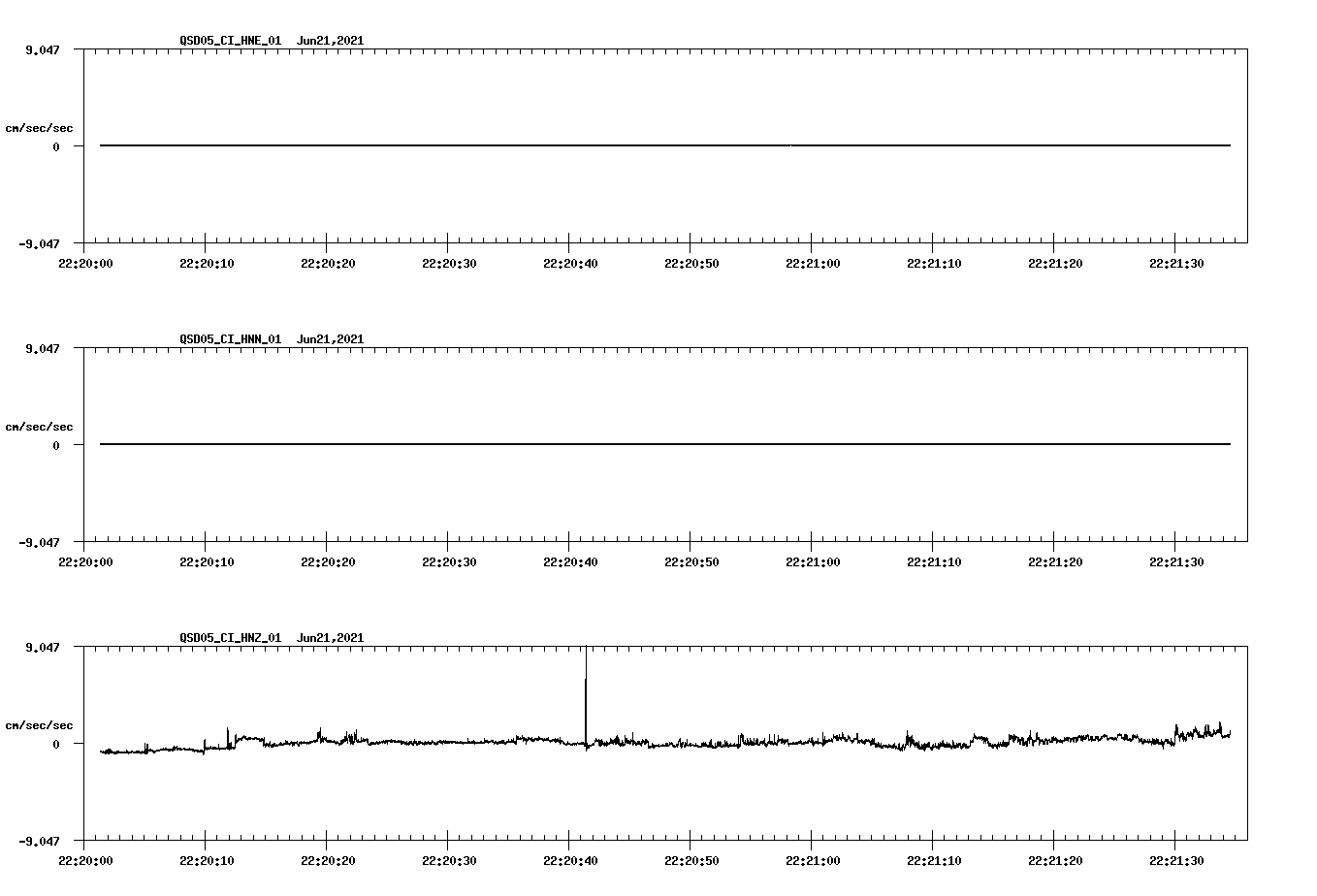The height and width of the screenshot is (896, 1317).
Task: Click 22:20:20 time label under HNZ plot
Action: pos(328,860)
